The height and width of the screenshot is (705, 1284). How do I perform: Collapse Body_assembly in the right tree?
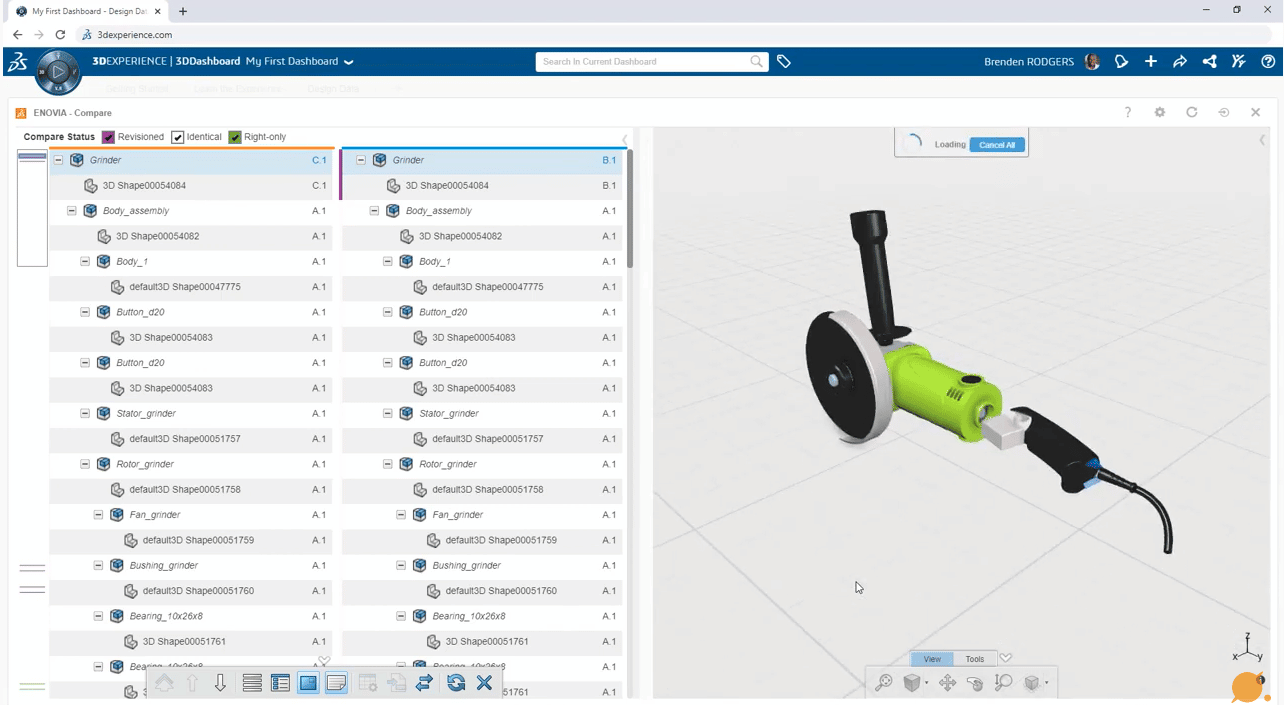point(373,210)
